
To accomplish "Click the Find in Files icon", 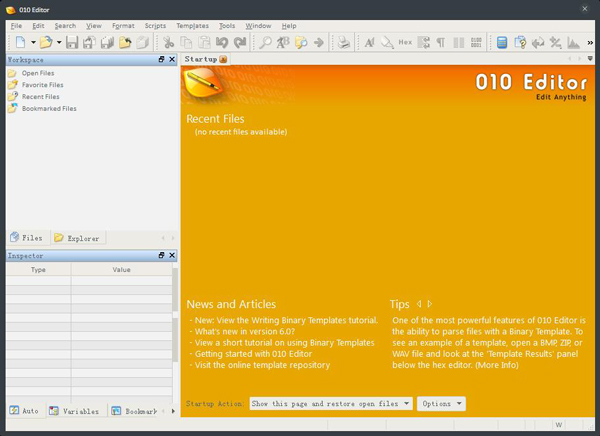I will pyautogui.click(x=301, y=42).
